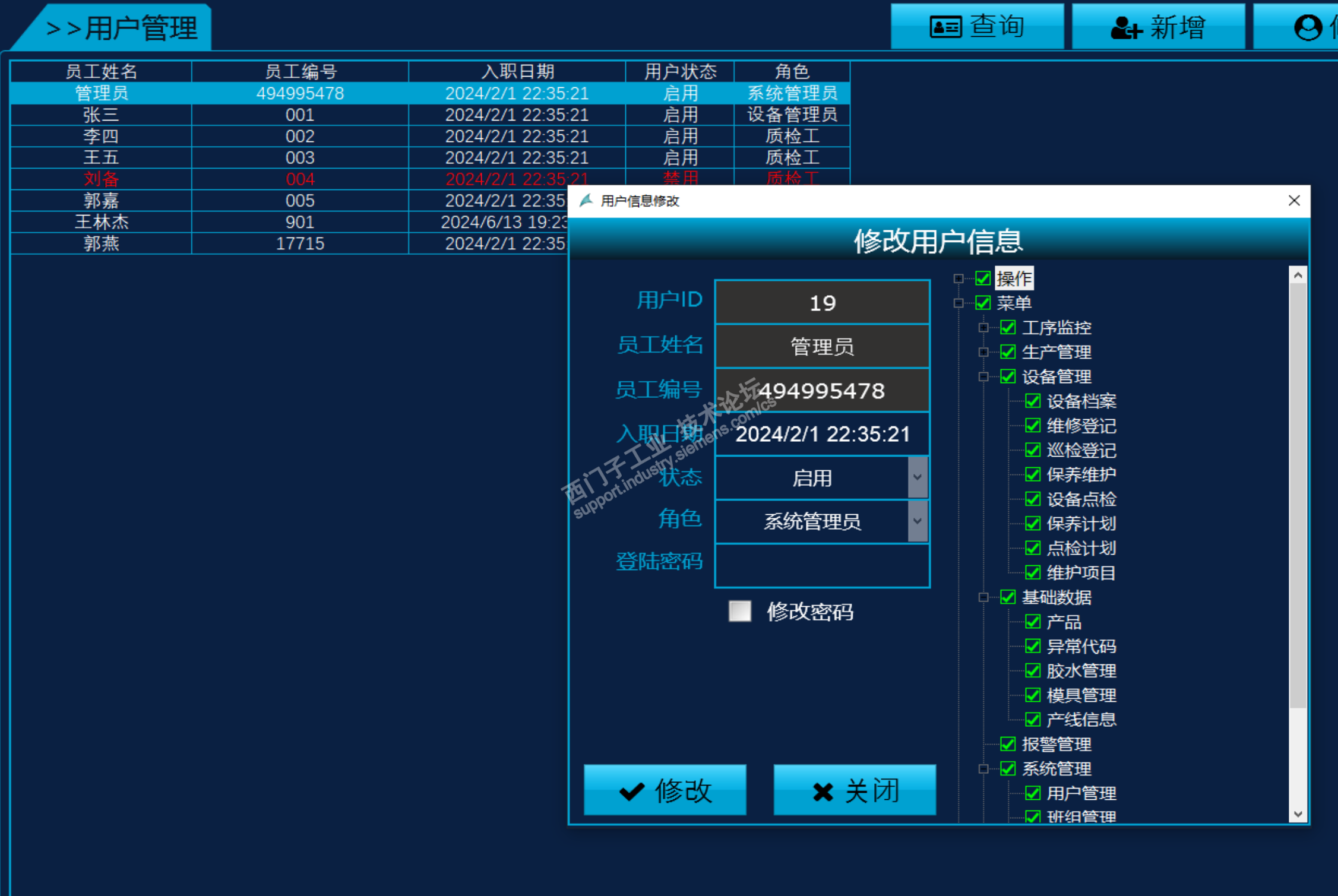
Task: Click the 用户信息修改 dialog title icon
Action: (x=586, y=201)
